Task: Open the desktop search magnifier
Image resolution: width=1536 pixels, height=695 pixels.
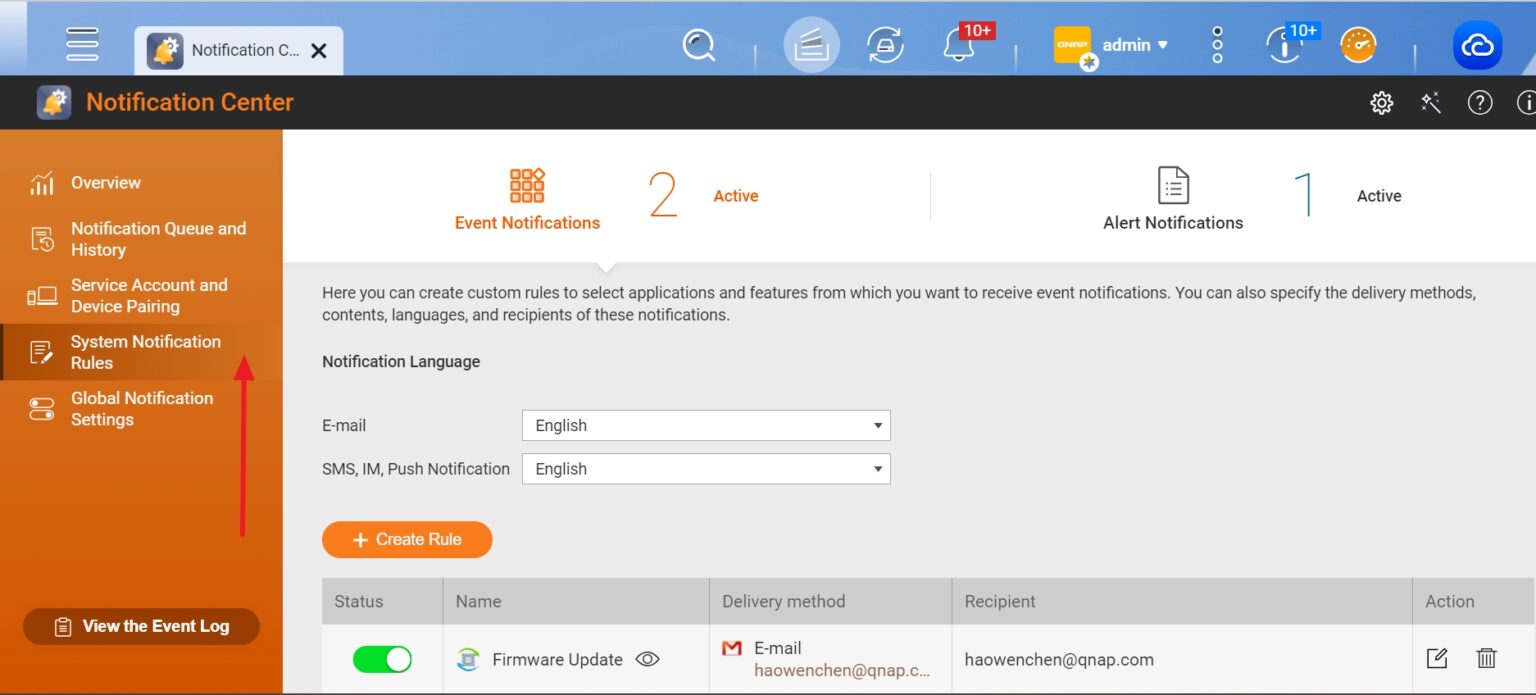Action: click(700, 44)
